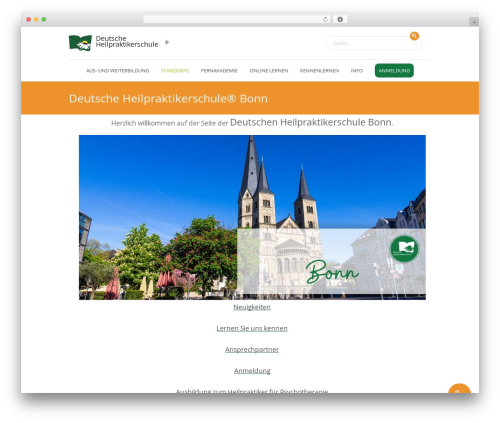Viewport: 500px width, 423px height.
Task: Open the Kennenlernen menu item
Action: tap(319, 71)
